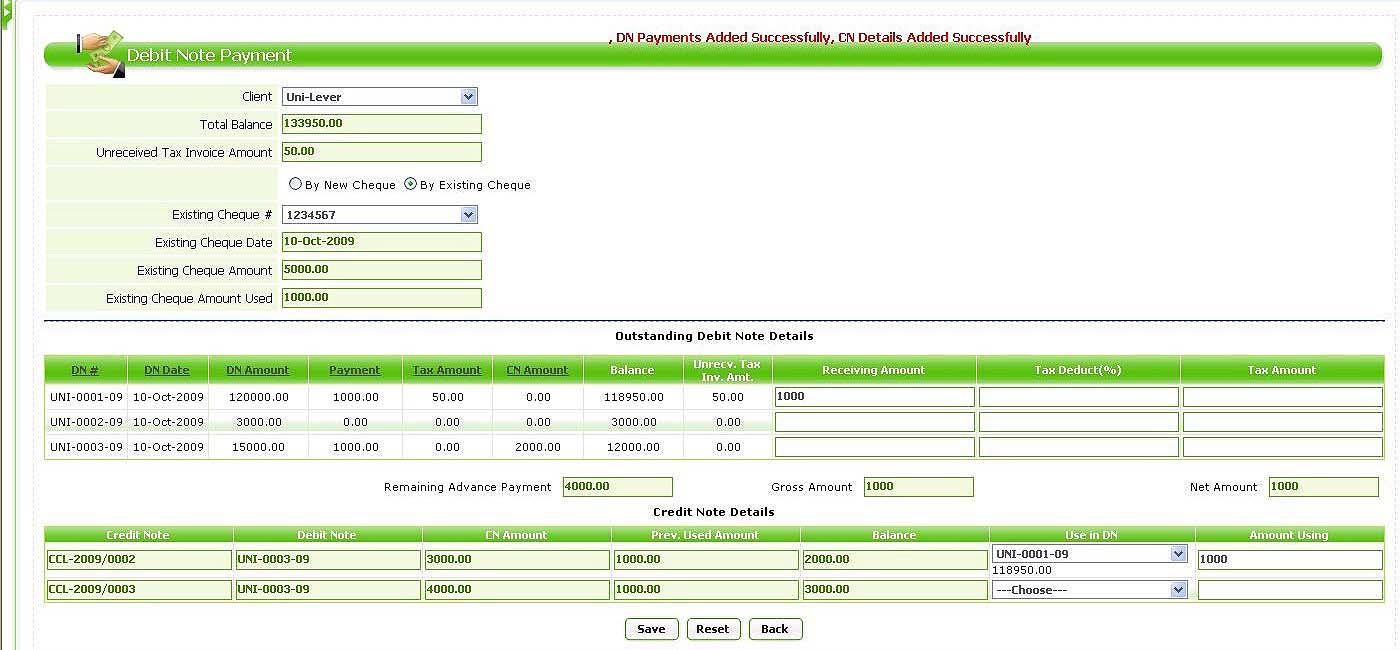Click Tax Deduct(%) field for UNI-0003-09

coord(1079,447)
